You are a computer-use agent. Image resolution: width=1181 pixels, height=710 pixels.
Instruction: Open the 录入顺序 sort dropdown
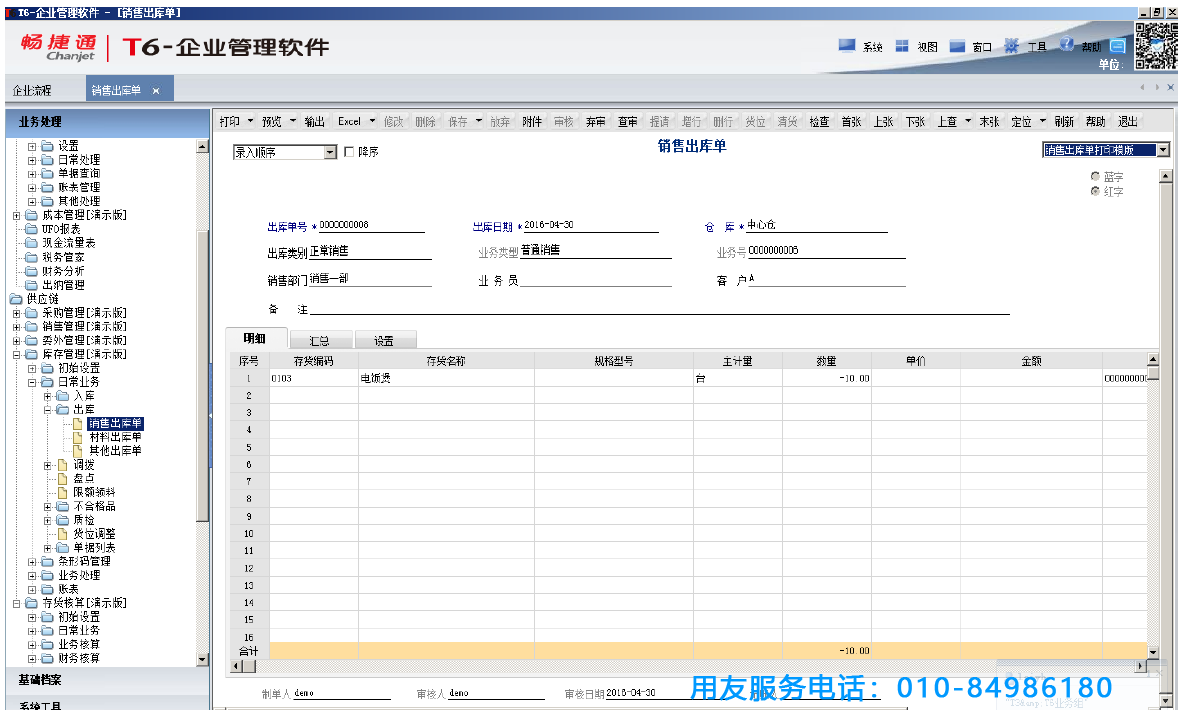tap(330, 153)
